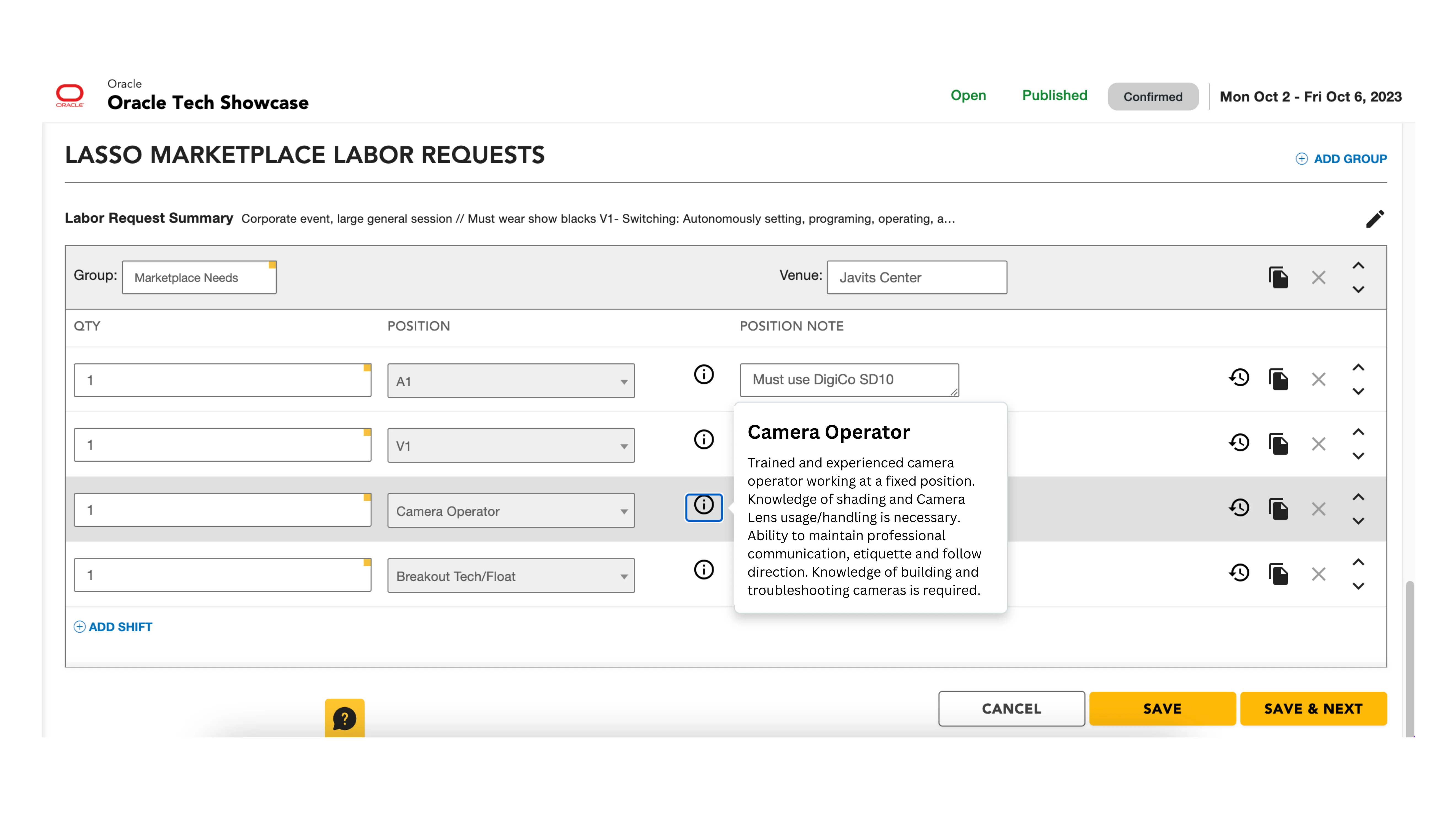This screenshot has width=1456, height=819.
Task: Remove the Breakout Tech/Float row
Action: pyautogui.click(x=1318, y=574)
